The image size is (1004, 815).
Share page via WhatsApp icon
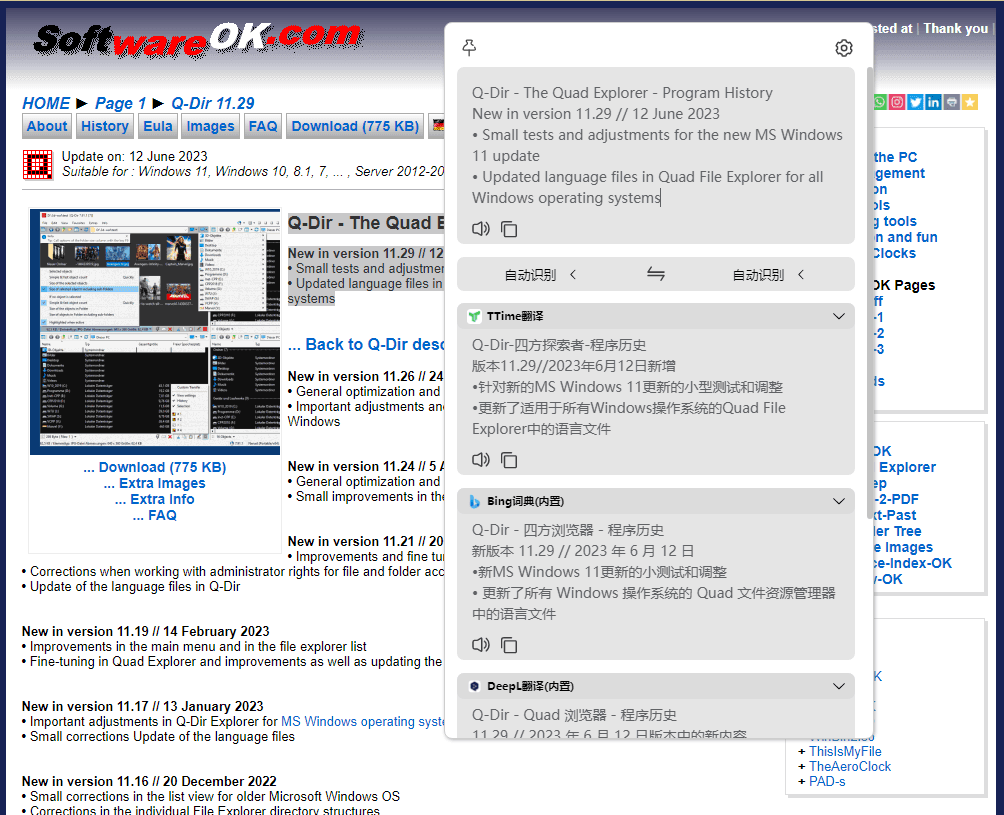(x=880, y=102)
